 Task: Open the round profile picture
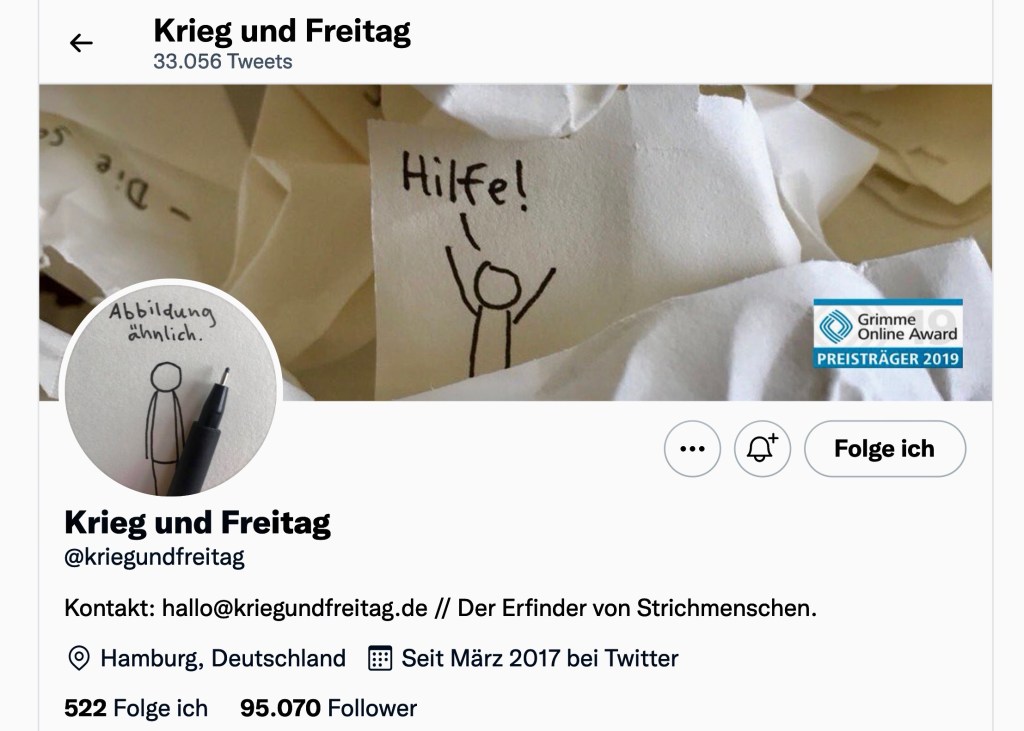pos(170,390)
